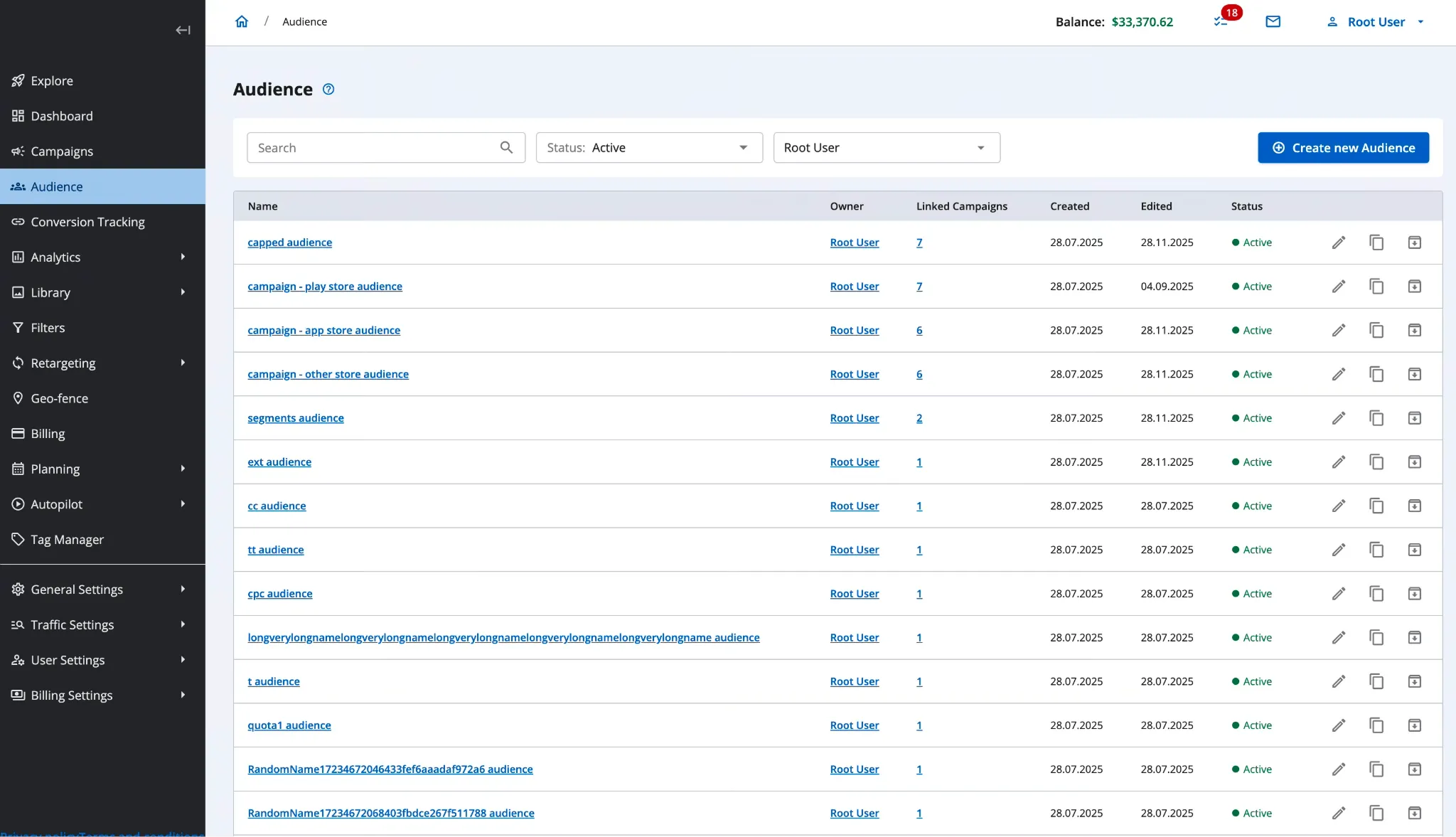The image size is (1456, 837).
Task: Click the search magnifier icon
Action: point(506,147)
